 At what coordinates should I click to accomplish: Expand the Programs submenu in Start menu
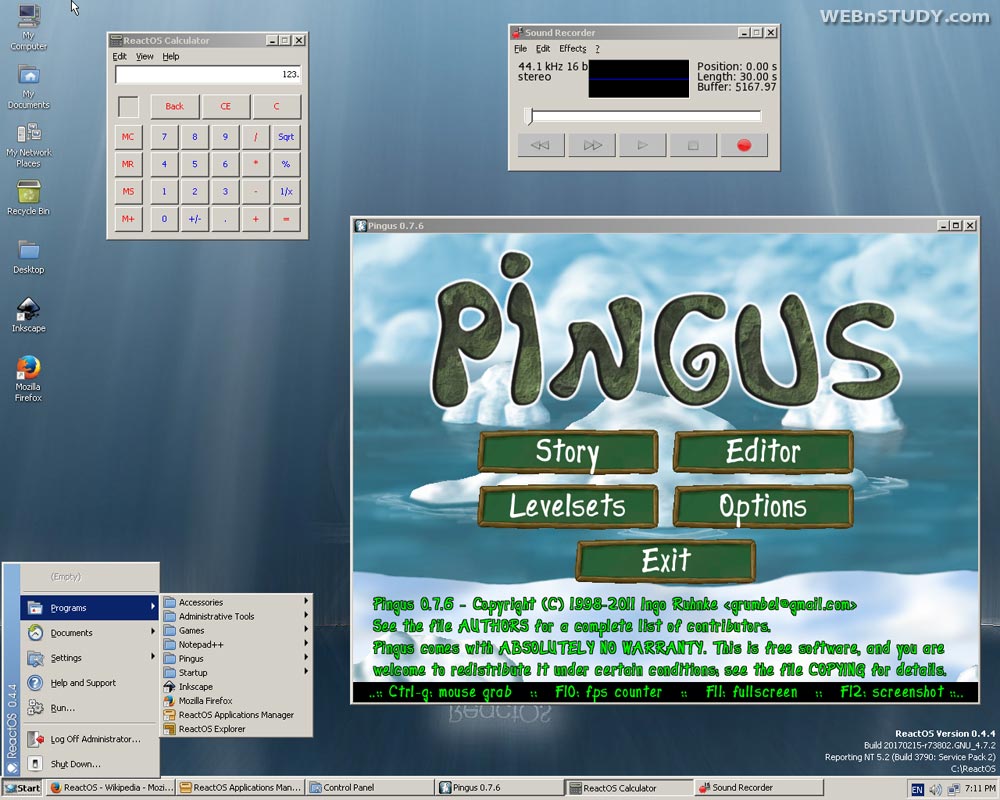click(x=89, y=608)
